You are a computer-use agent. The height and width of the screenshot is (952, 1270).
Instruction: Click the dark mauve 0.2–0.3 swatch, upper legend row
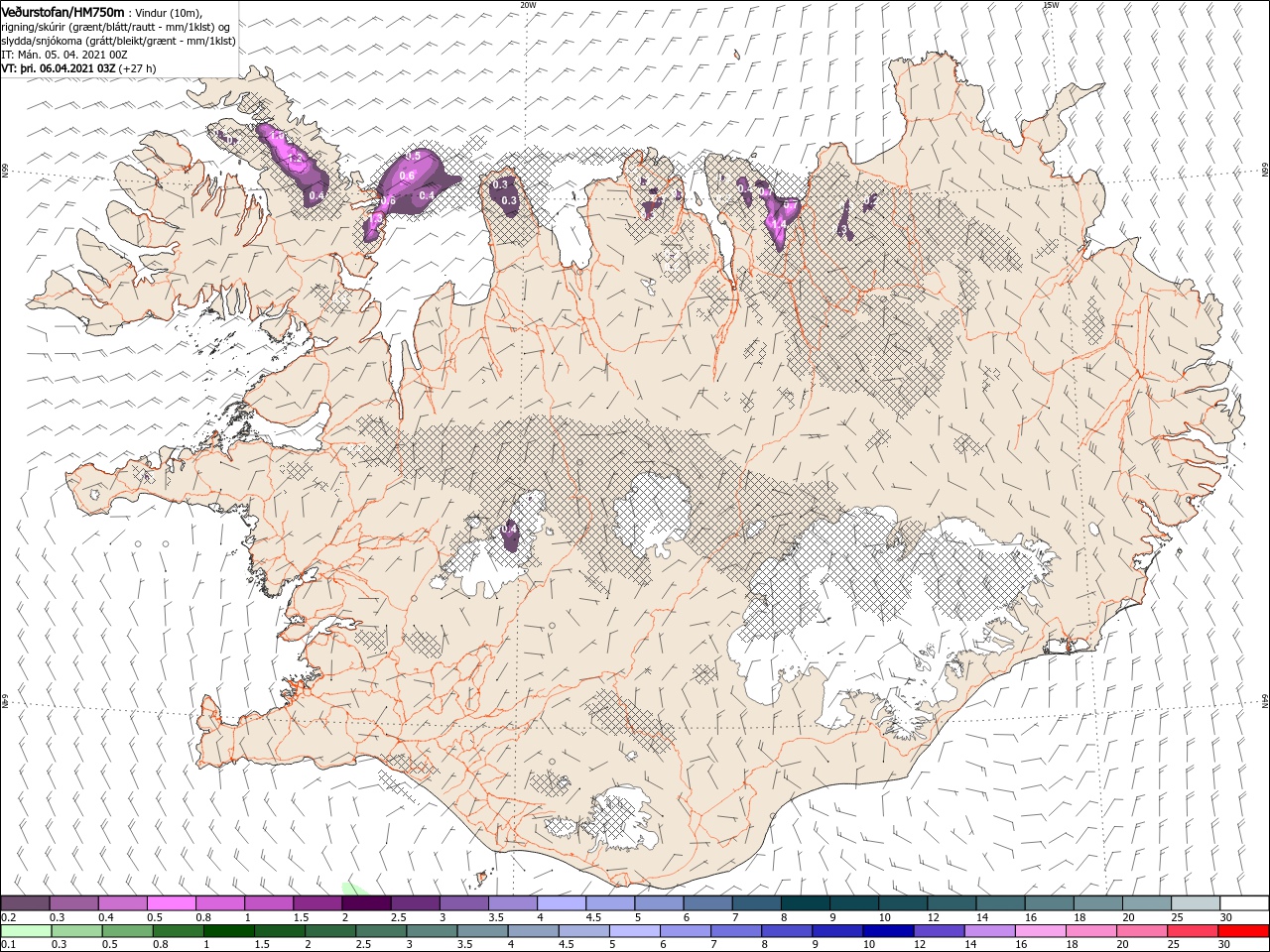[26, 903]
